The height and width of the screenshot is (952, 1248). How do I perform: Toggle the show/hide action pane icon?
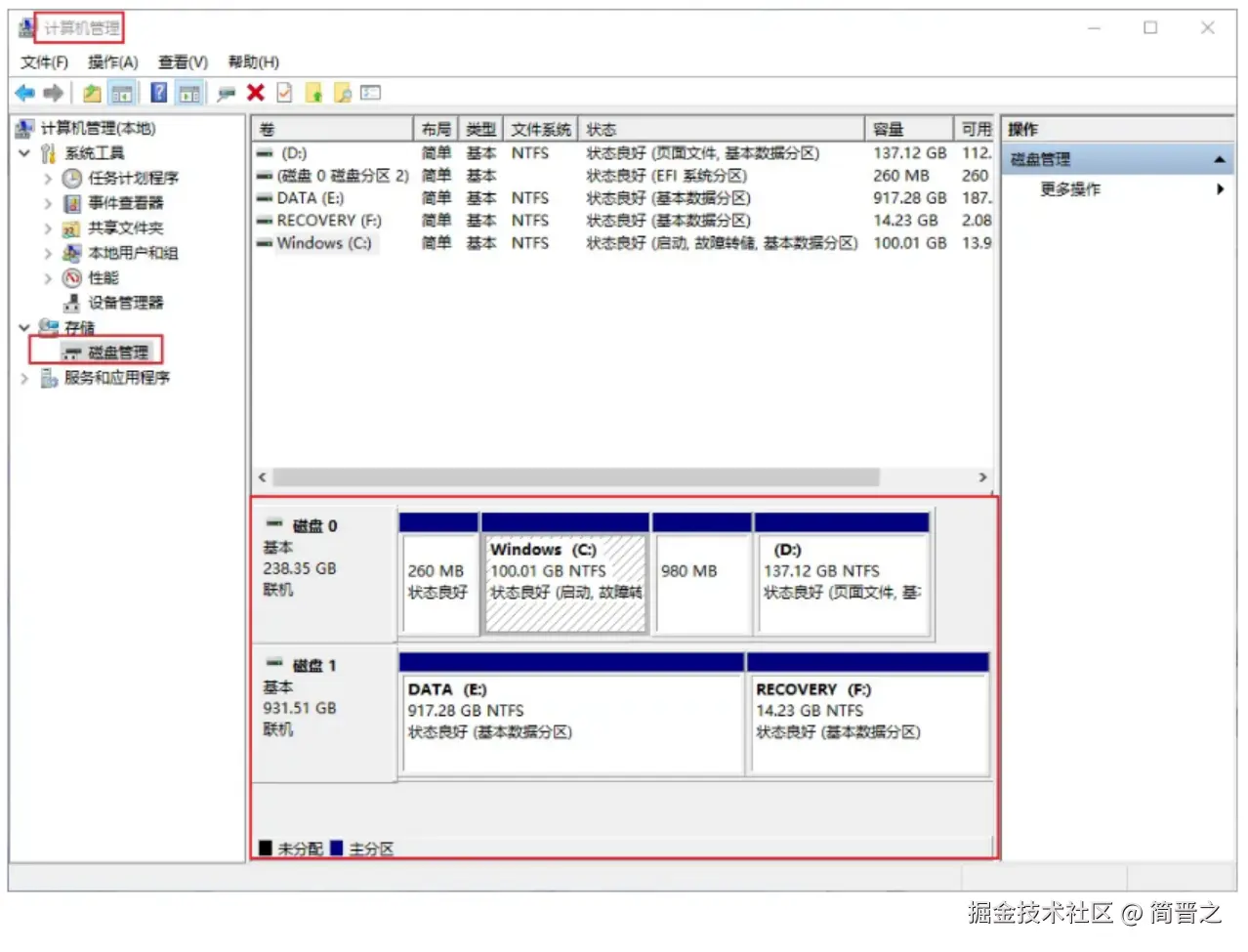coord(189,93)
